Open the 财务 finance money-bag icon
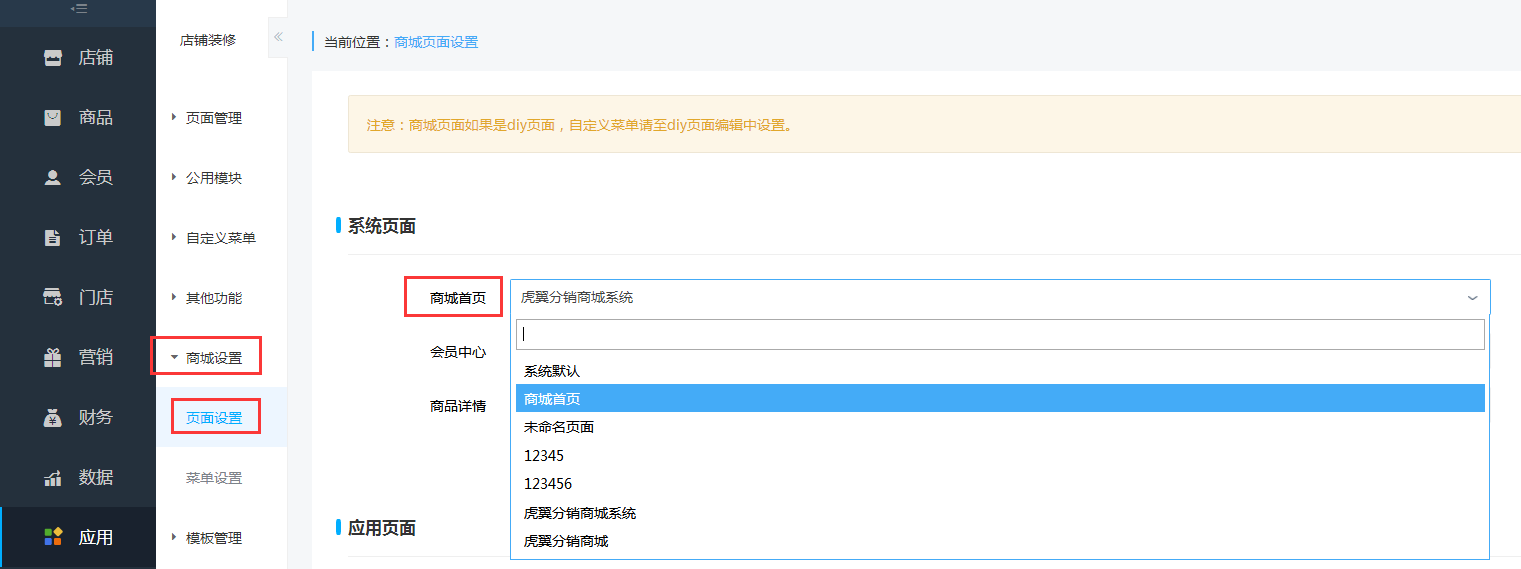Image resolution: width=1521 pixels, height=569 pixels. 53,418
